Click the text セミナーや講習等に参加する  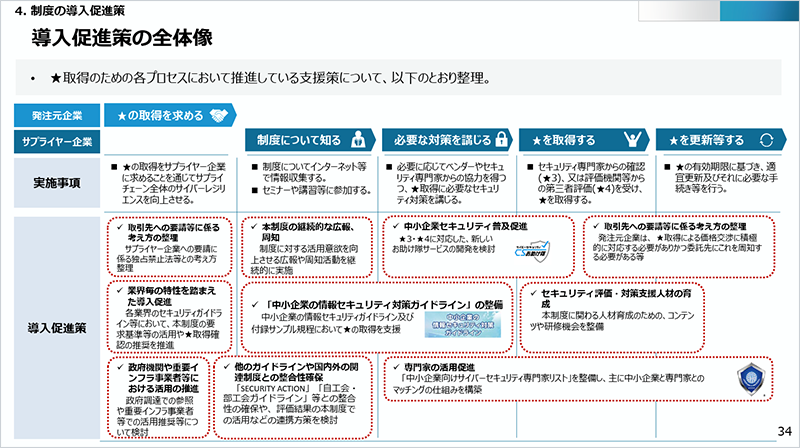[x=316, y=190]
